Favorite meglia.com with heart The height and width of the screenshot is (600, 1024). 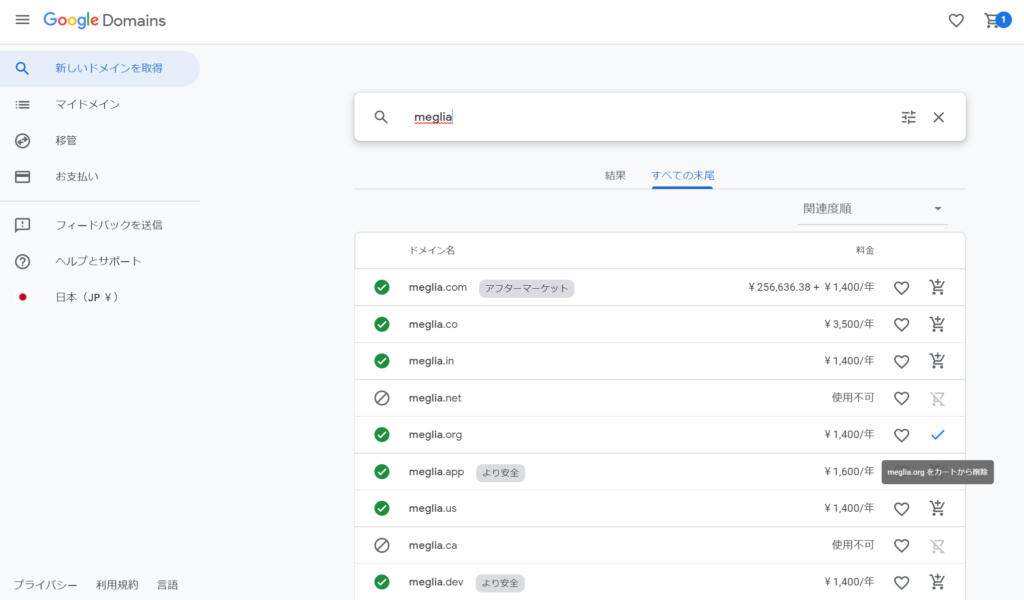point(901,288)
